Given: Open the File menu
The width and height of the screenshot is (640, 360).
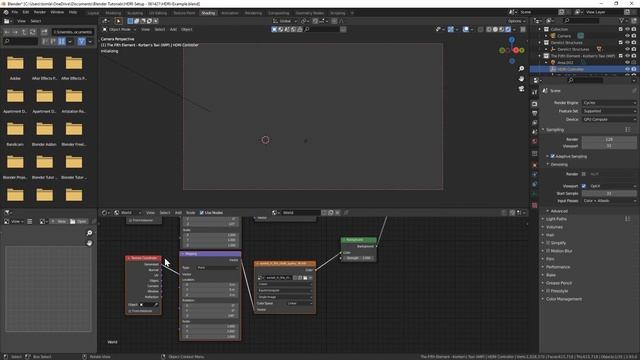Looking at the screenshot, I should (15, 12).
